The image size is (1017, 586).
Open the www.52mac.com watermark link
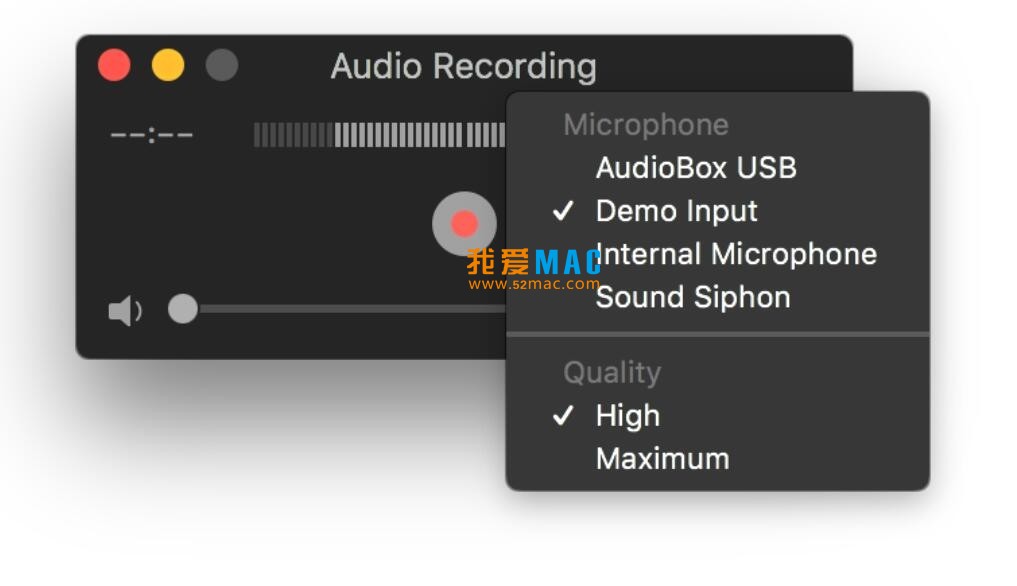point(532,284)
